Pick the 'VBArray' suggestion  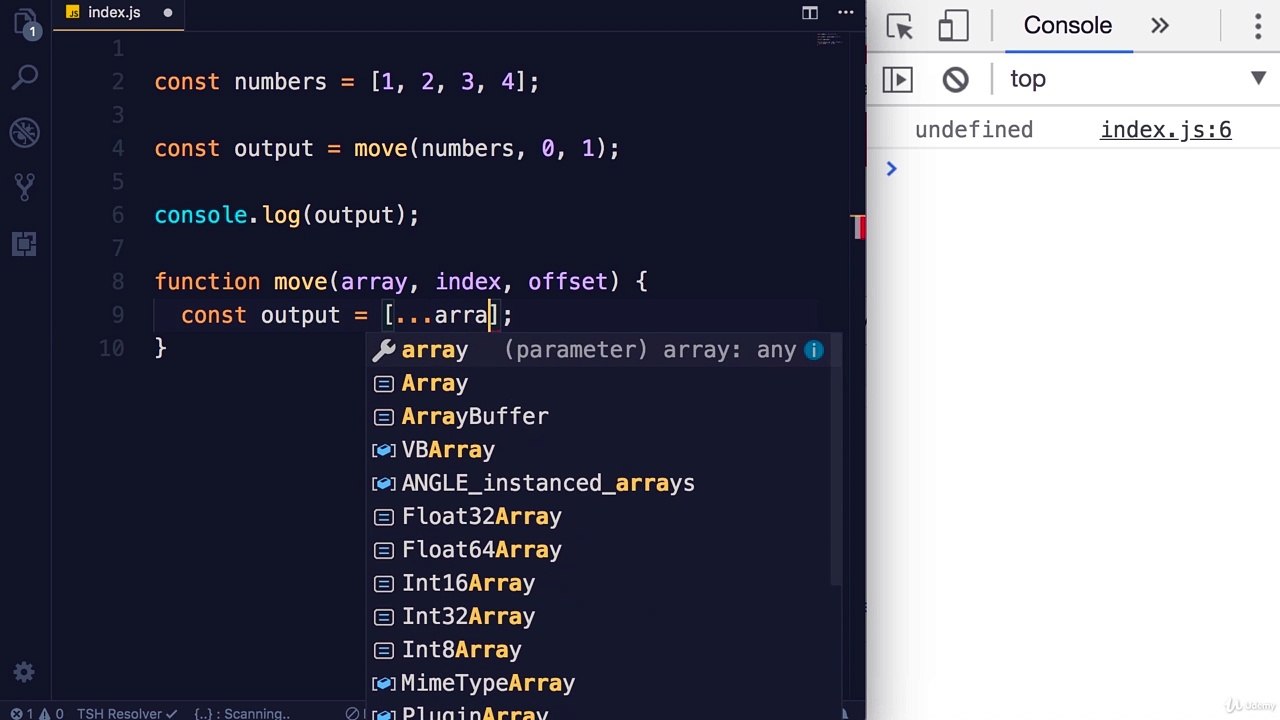pos(597,450)
